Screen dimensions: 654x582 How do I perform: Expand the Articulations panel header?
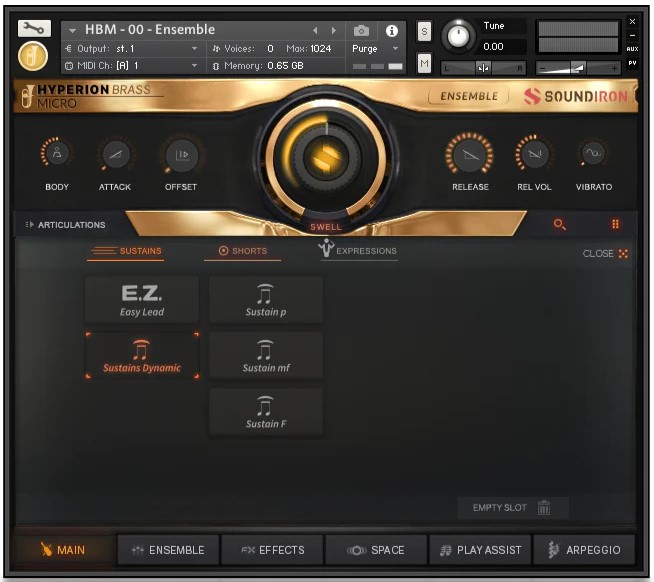coord(66,224)
